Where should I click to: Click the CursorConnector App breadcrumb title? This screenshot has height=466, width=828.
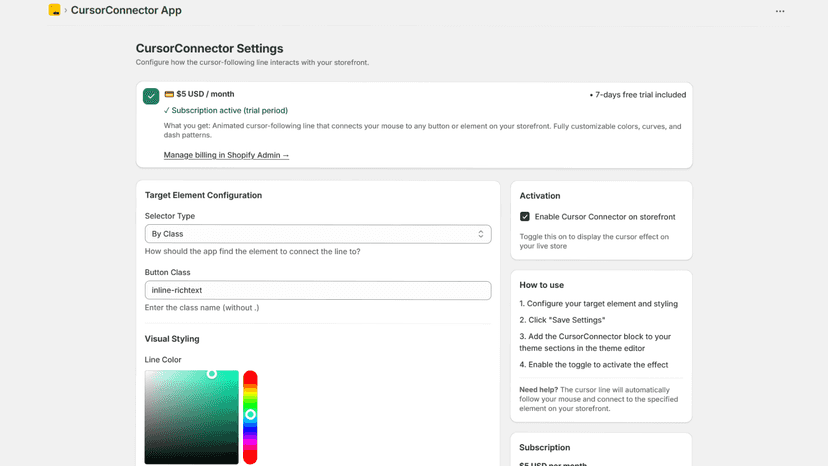click(x=126, y=10)
